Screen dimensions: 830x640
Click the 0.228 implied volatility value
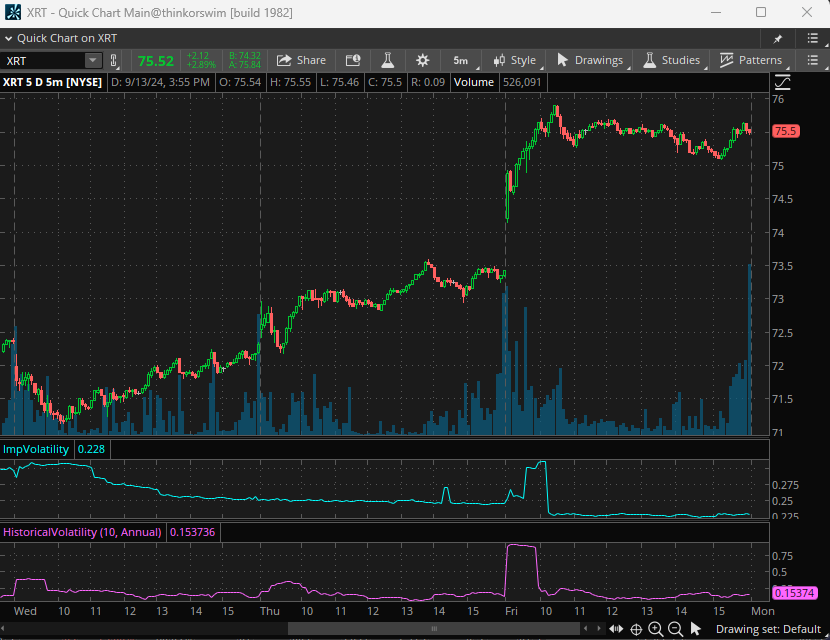[92, 449]
